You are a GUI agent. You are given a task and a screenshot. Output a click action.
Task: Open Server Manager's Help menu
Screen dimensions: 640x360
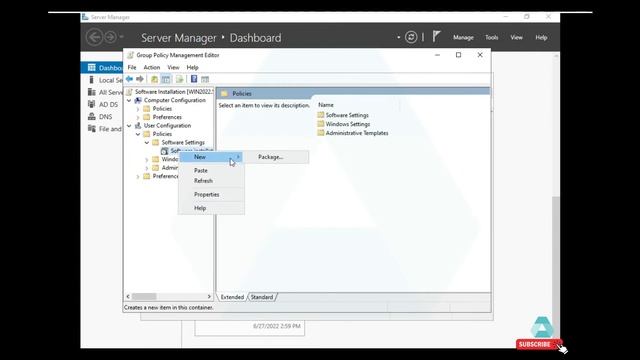click(x=541, y=37)
